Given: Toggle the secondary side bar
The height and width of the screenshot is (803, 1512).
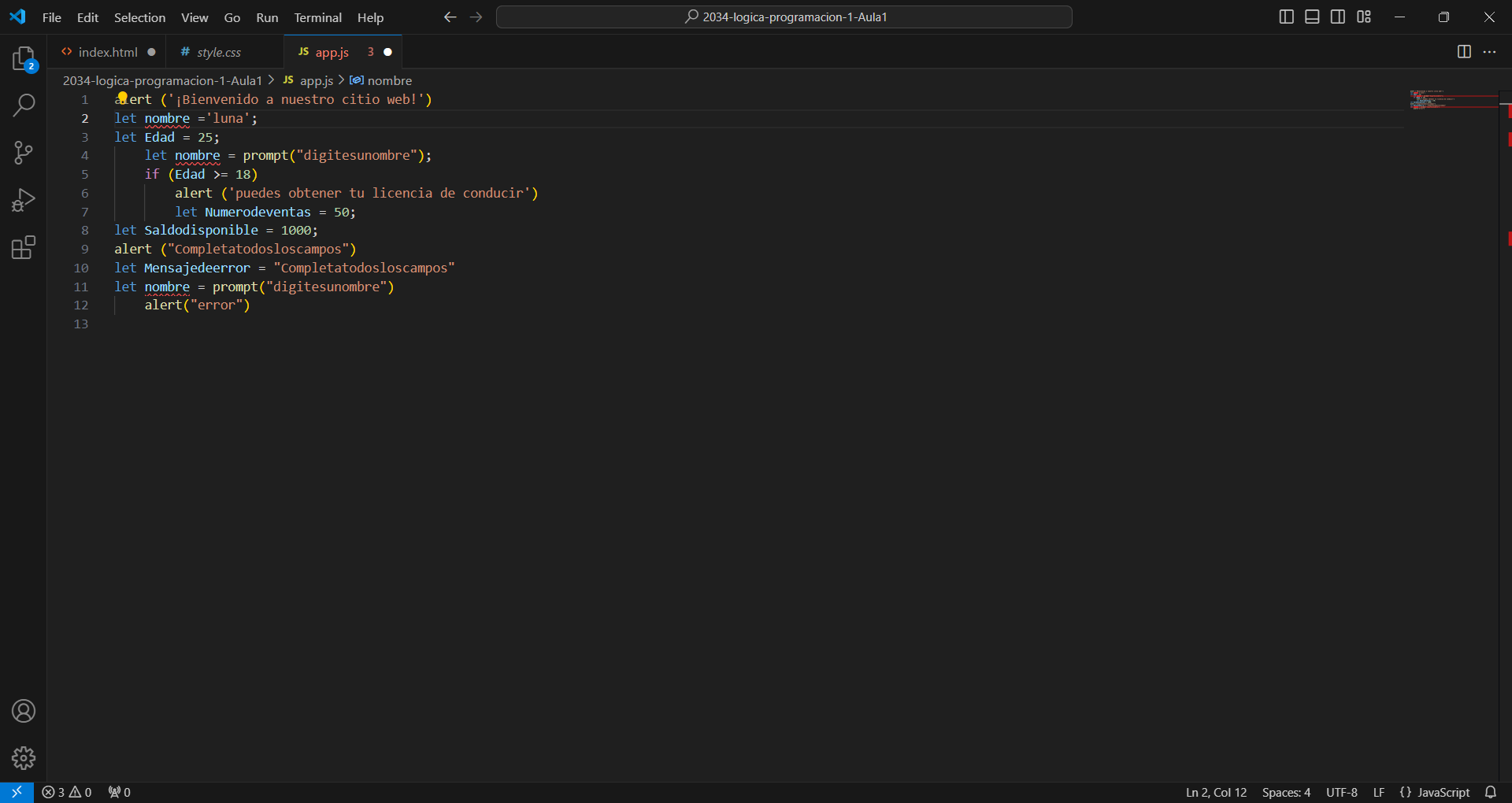Looking at the screenshot, I should tap(1338, 17).
